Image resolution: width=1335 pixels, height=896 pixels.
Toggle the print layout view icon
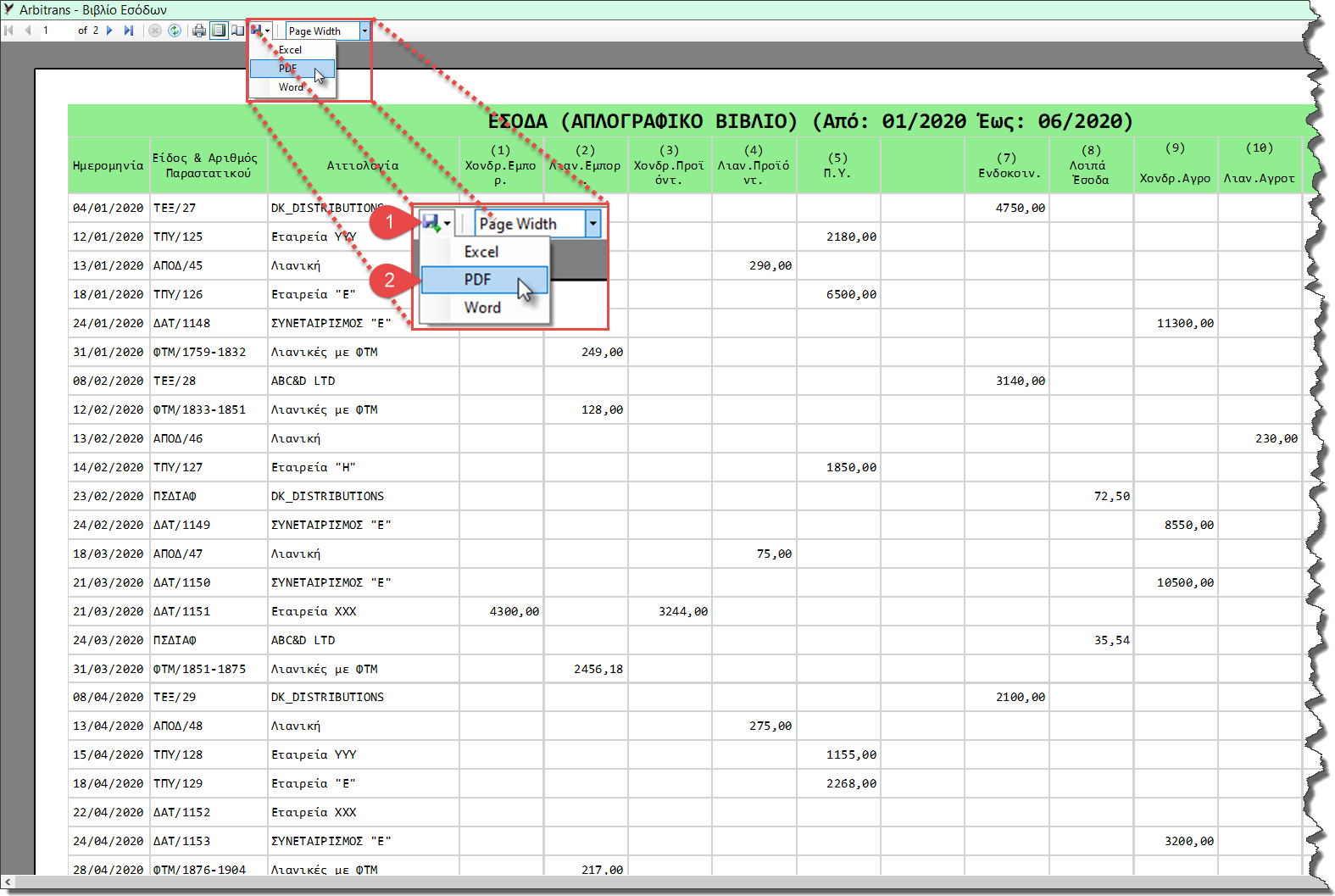[x=219, y=31]
